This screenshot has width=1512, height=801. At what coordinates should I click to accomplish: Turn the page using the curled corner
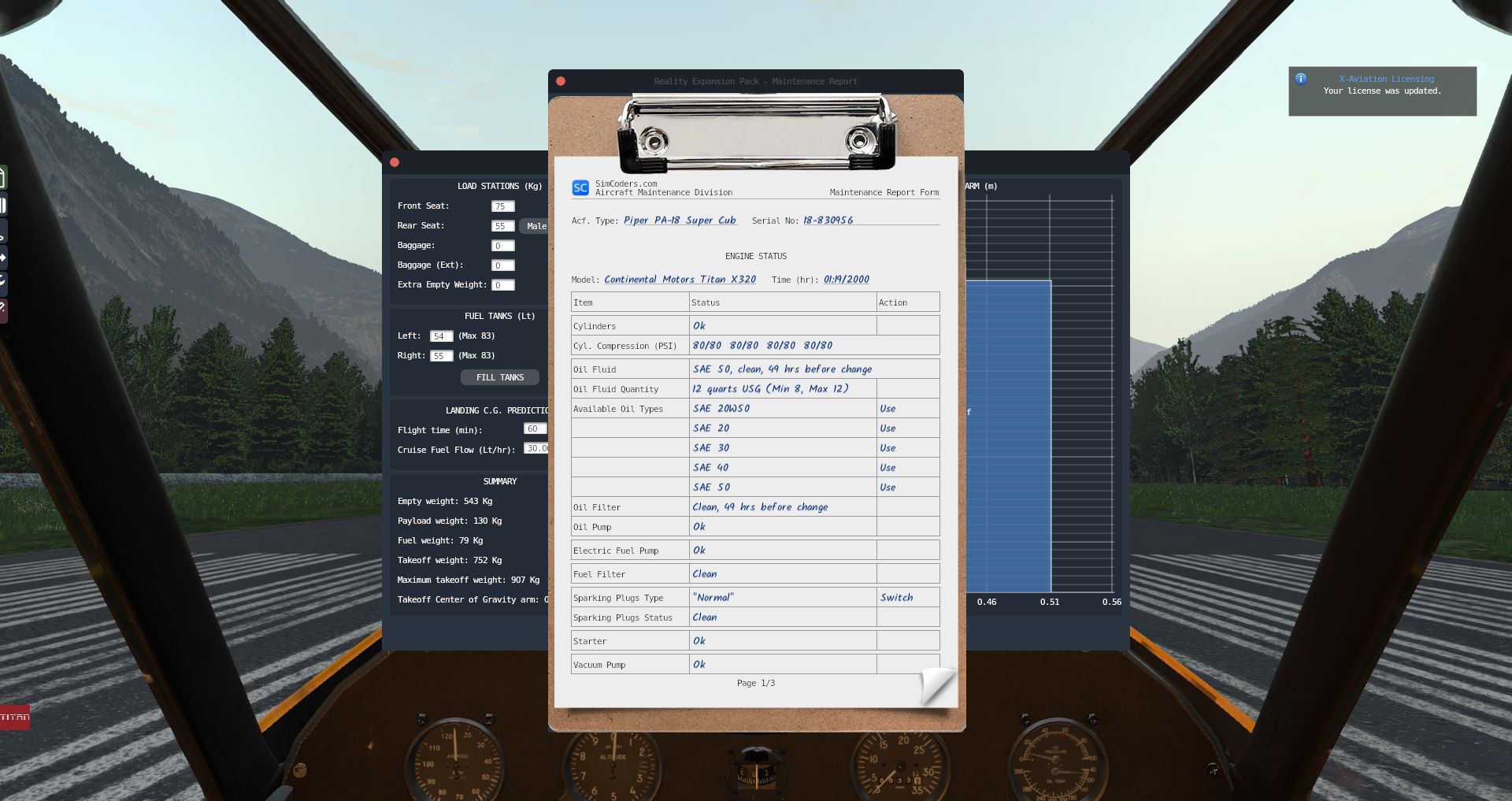pyautogui.click(x=937, y=685)
